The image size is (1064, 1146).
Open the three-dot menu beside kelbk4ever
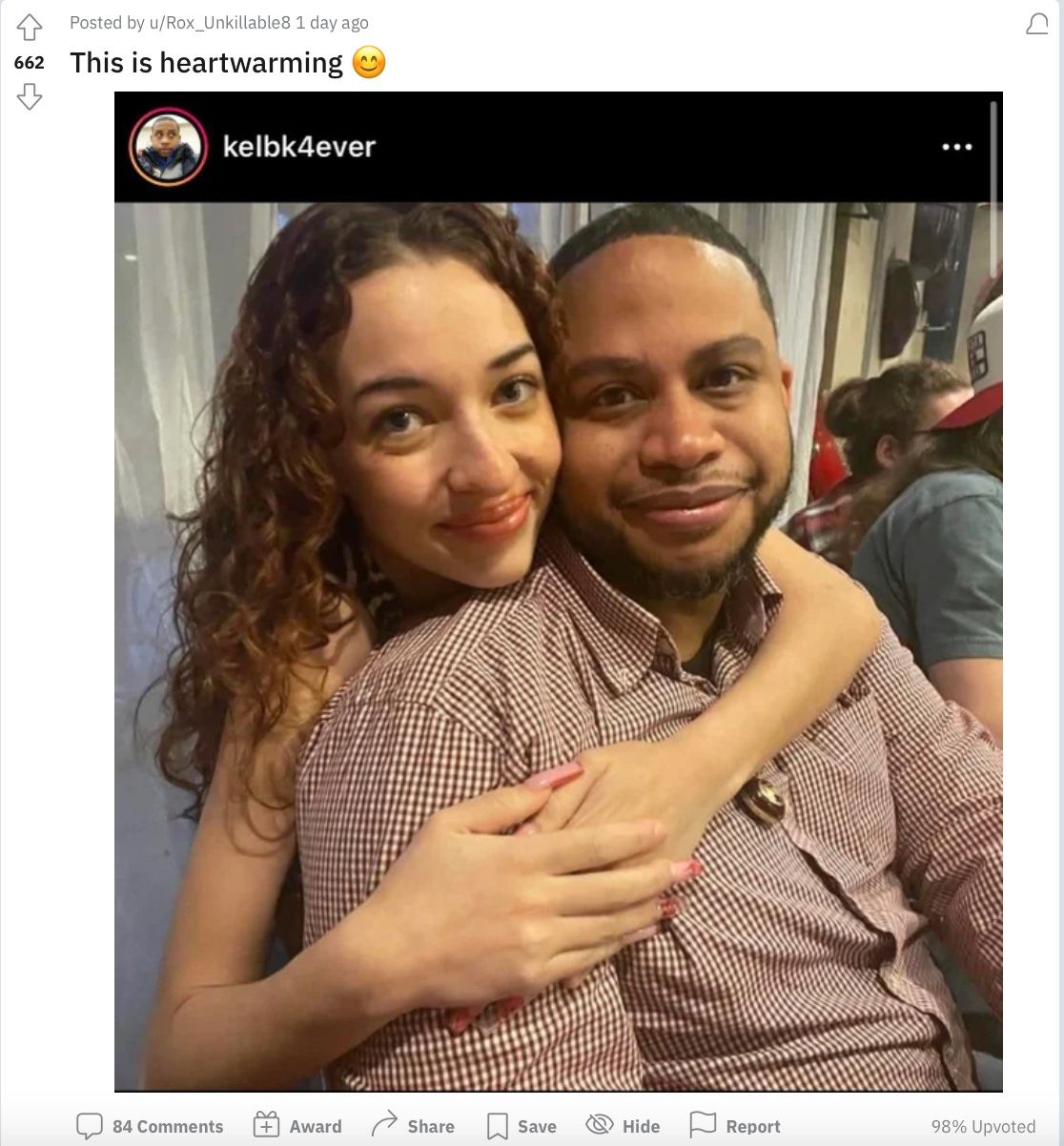pyautogui.click(x=956, y=147)
